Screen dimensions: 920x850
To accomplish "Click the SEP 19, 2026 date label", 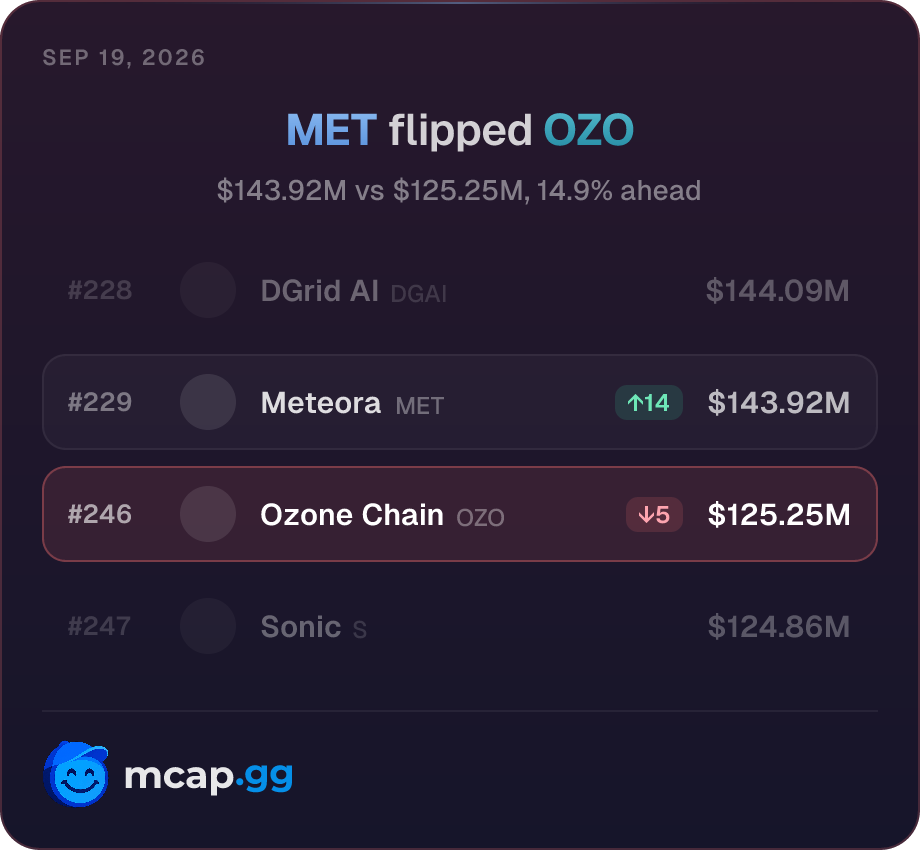I will (124, 57).
